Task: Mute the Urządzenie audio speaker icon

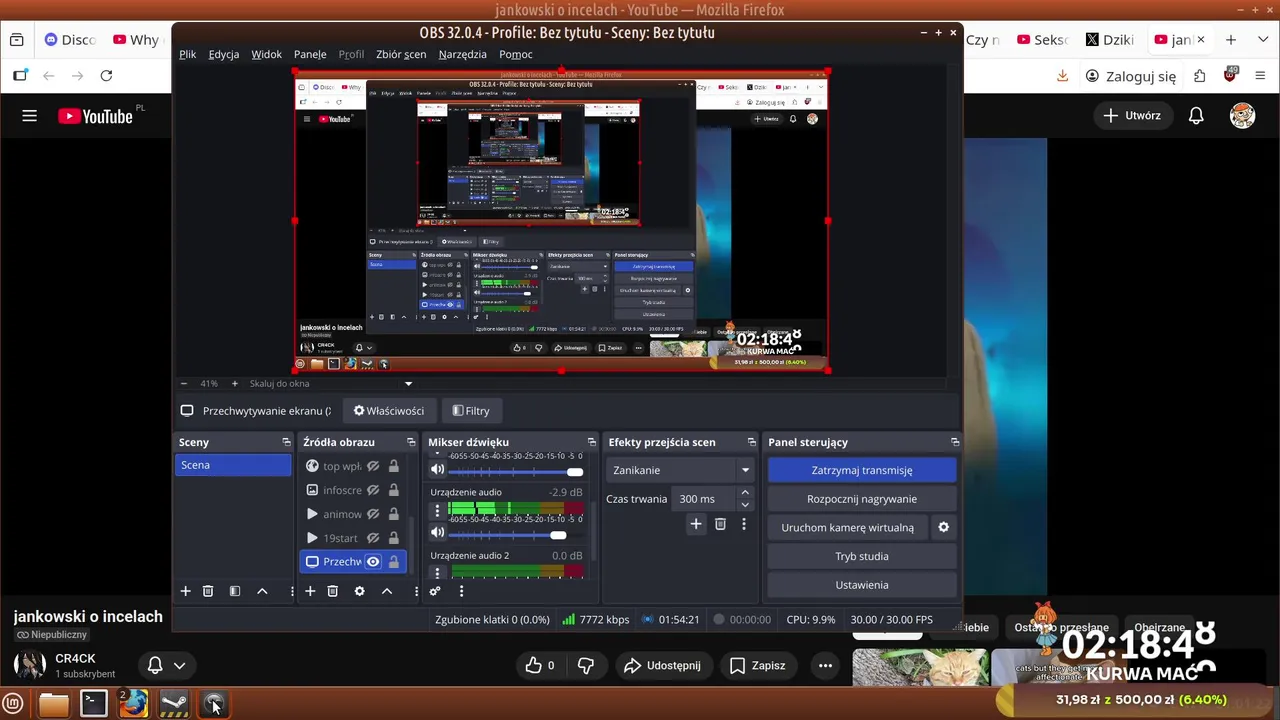Action: (x=437, y=534)
